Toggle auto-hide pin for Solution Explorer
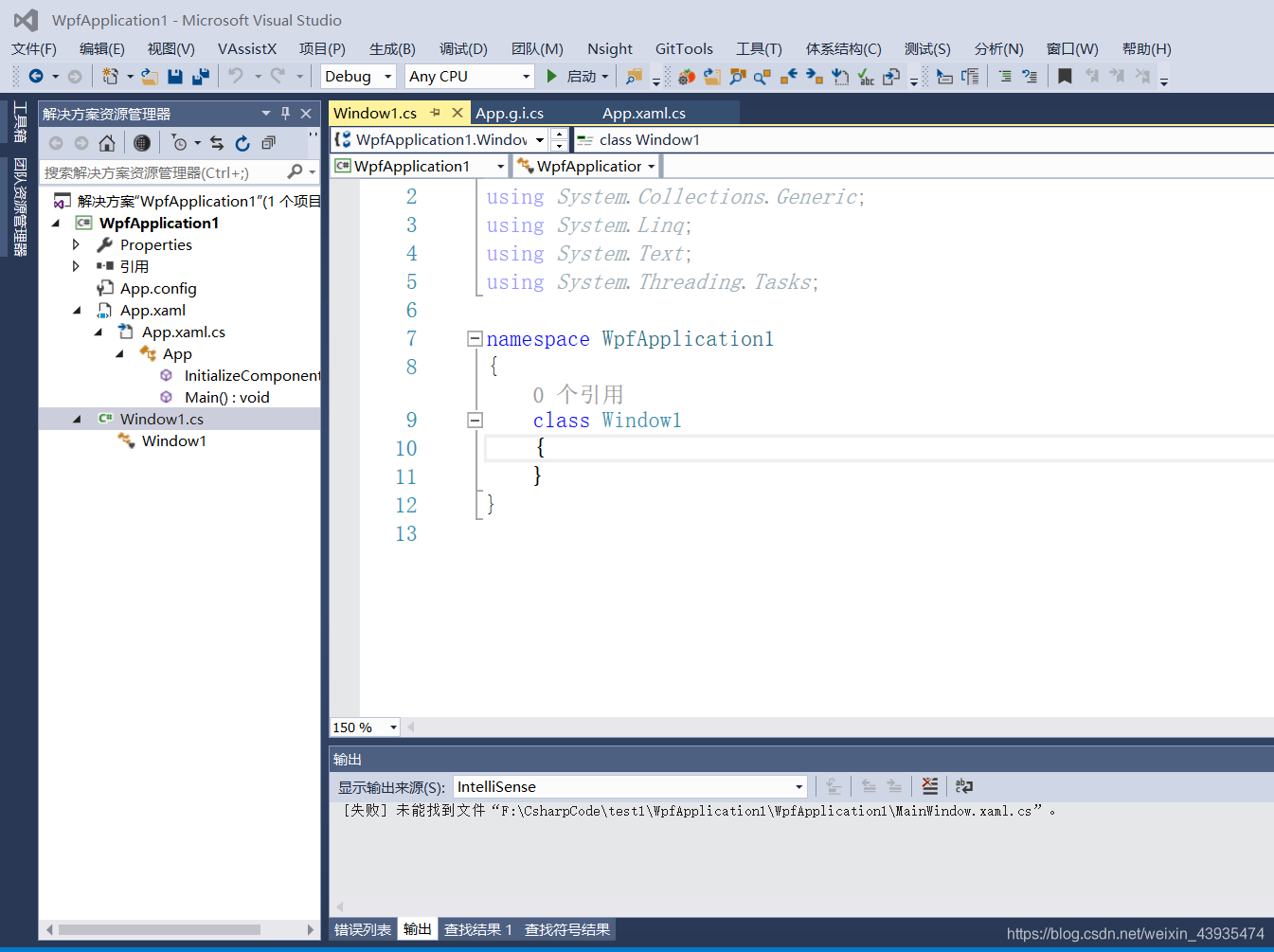Screen dimensions: 1274x952 [285, 114]
